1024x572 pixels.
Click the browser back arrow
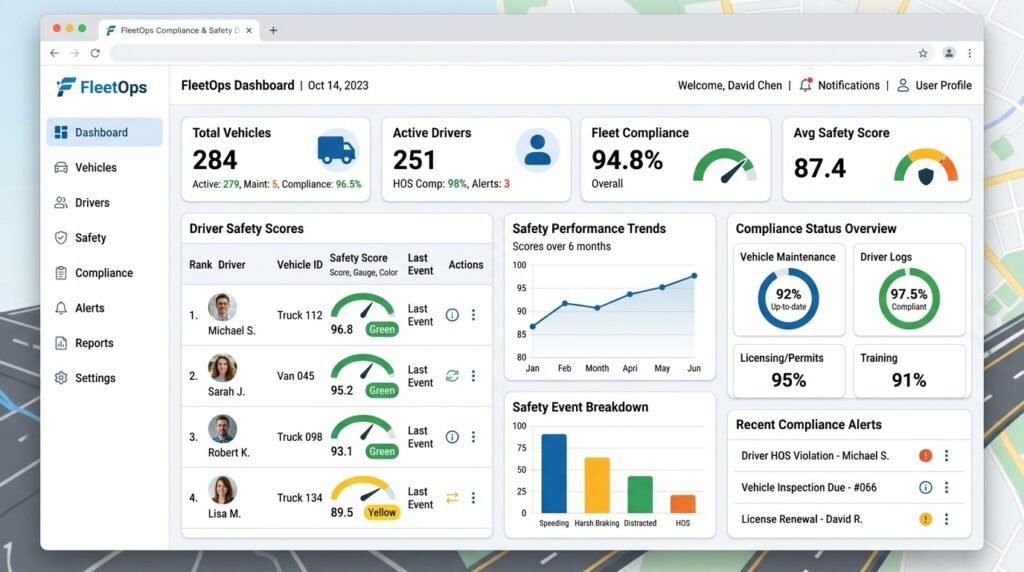point(54,53)
